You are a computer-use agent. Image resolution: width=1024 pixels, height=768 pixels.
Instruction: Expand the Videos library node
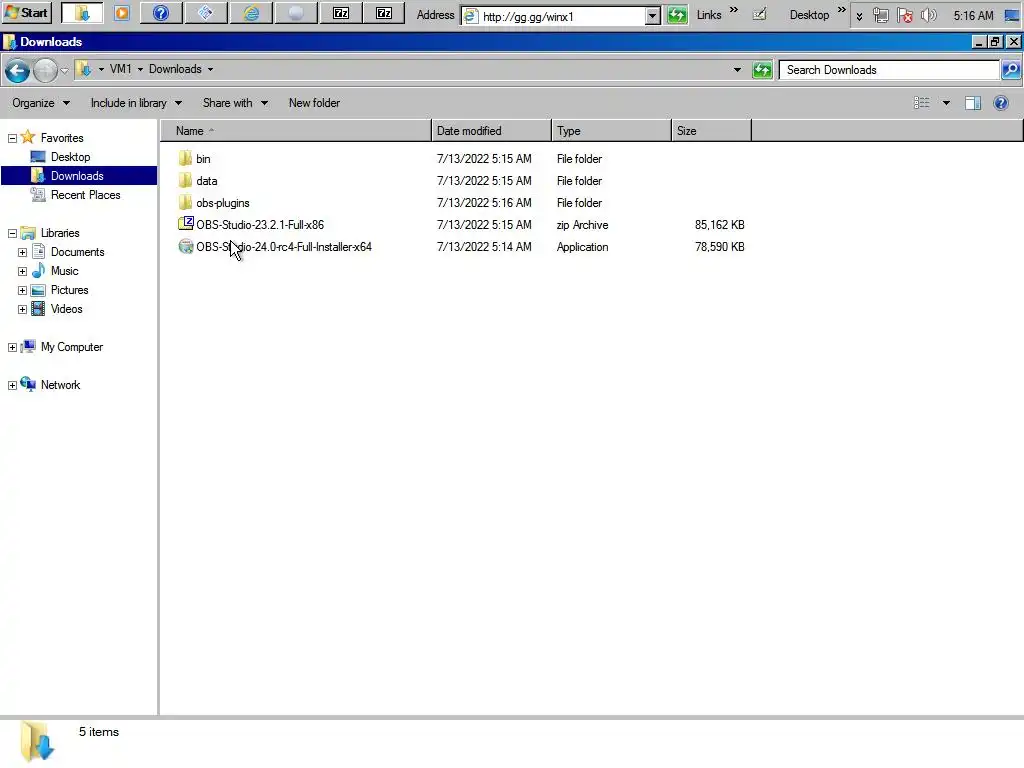22,309
